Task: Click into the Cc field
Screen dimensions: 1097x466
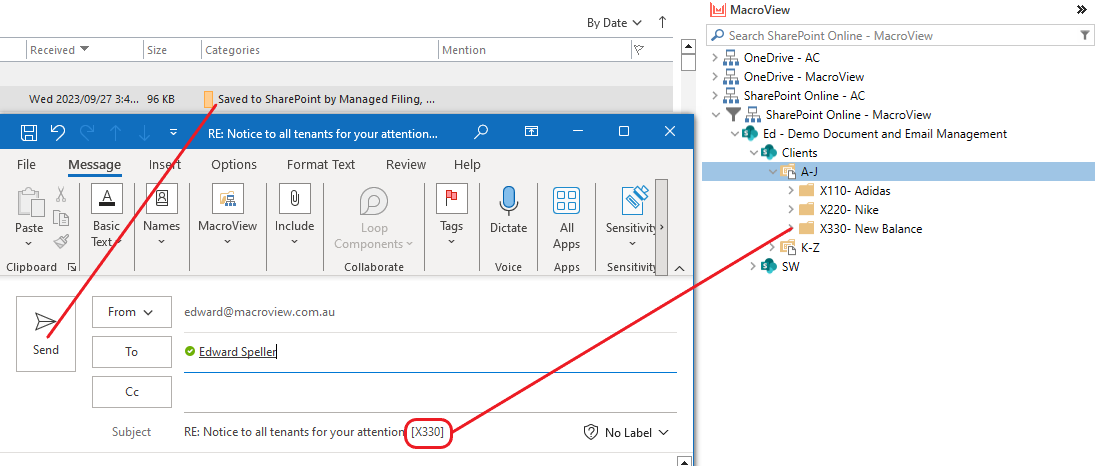Action: [x=430, y=392]
